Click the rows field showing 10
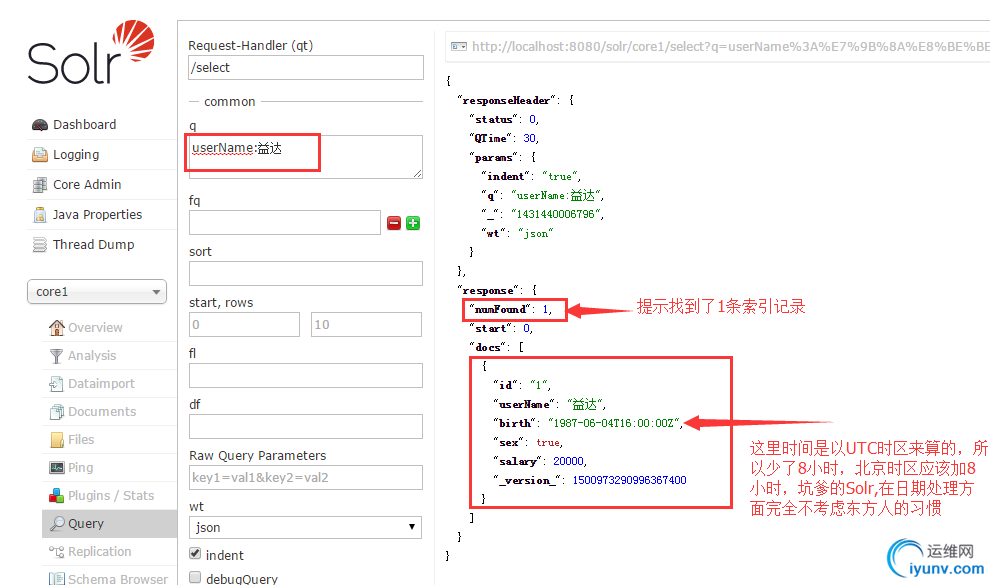Screen dimensions: 990x585 (366, 324)
